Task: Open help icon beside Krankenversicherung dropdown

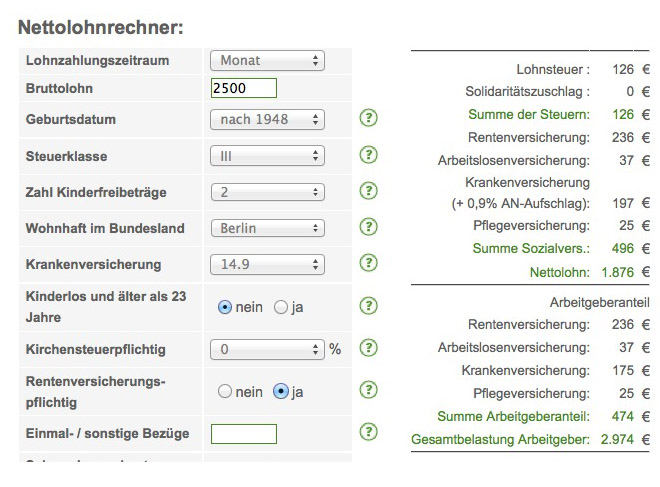Action: tap(368, 263)
